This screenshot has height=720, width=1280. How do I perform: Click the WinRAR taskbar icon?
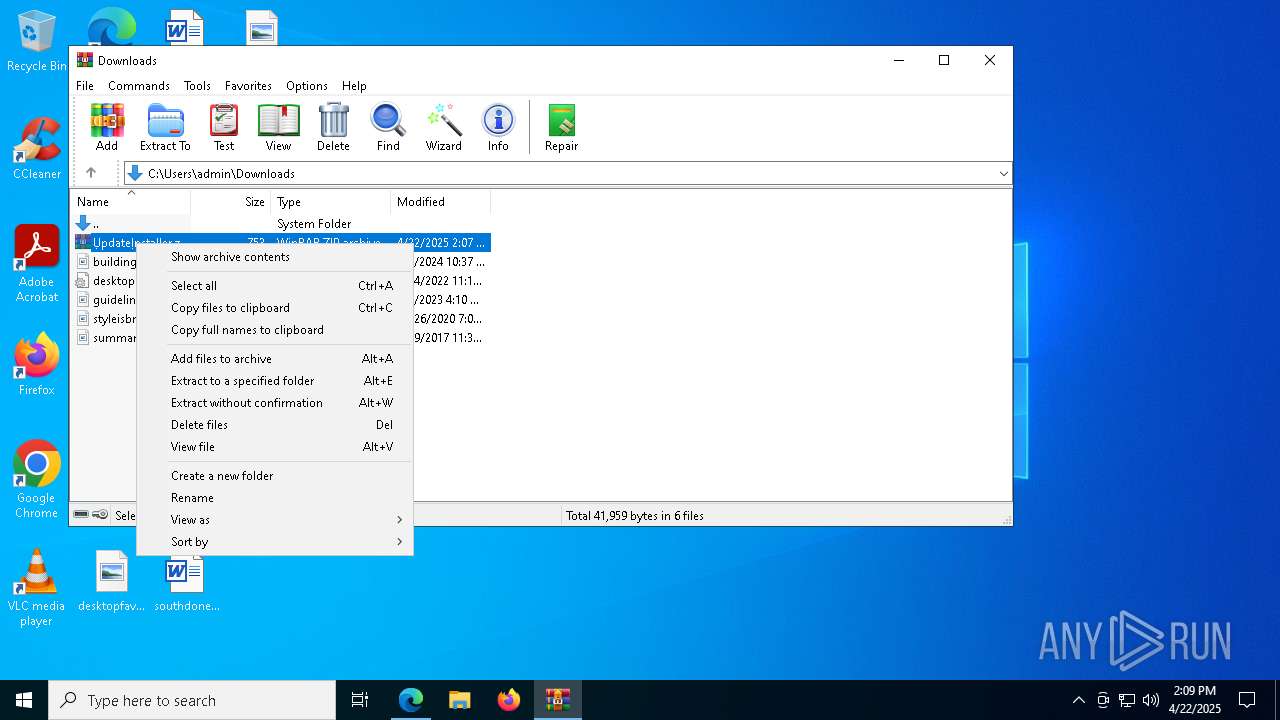point(558,700)
